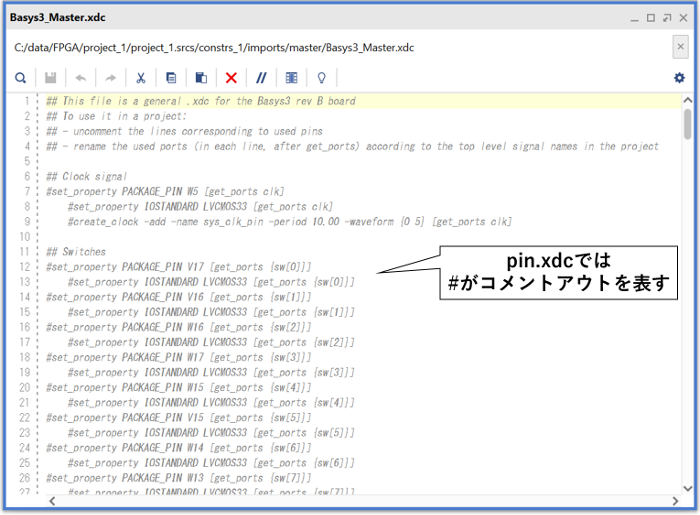The image size is (700, 515).
Task: Close the Basys3_Master.xdc window
Action: click(683, 18)
